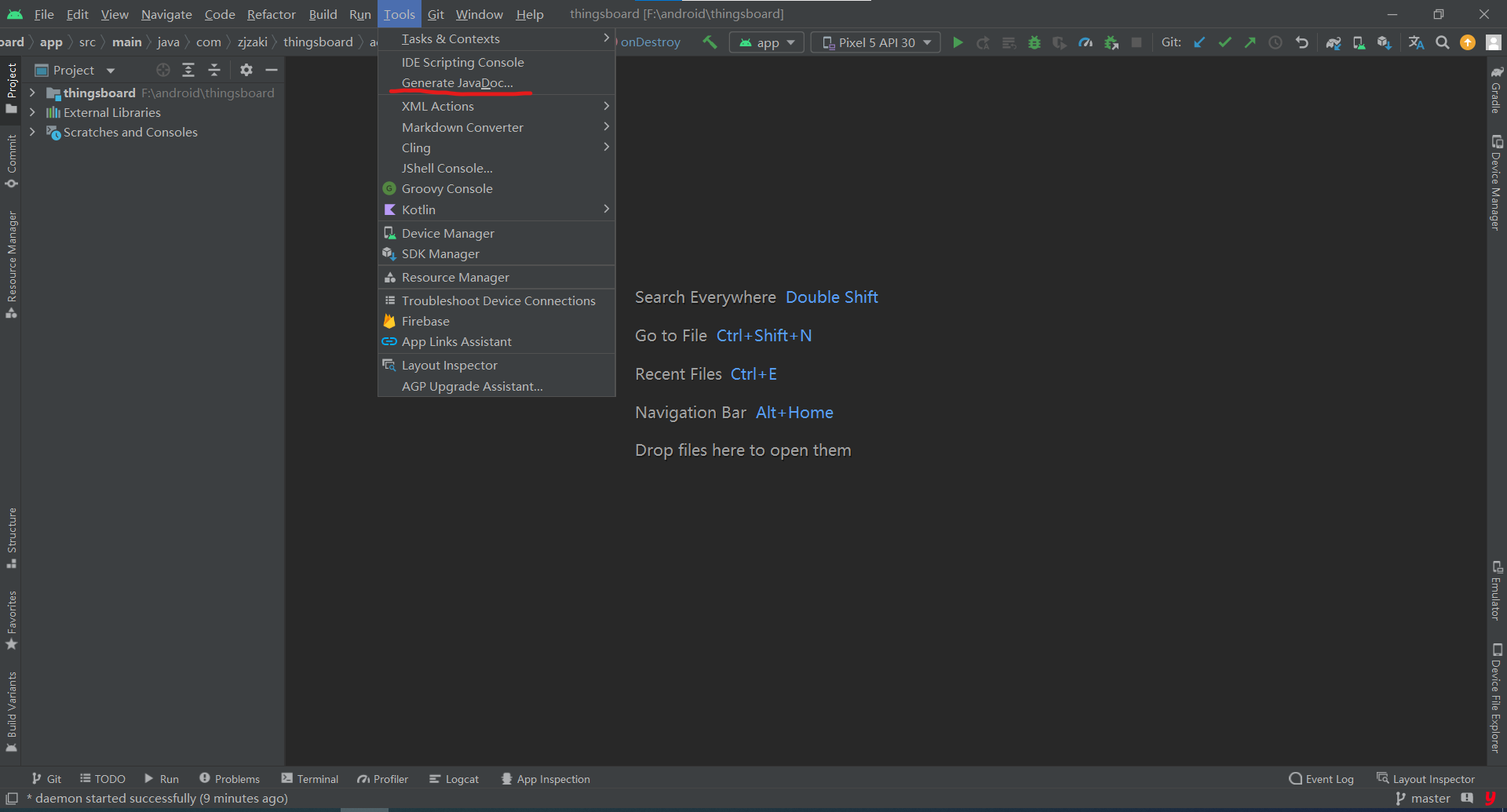The height and width of the screenshot is (812, 1507).
Task: Open Device Manager toolbar icon
Action: click(1359, 42)
